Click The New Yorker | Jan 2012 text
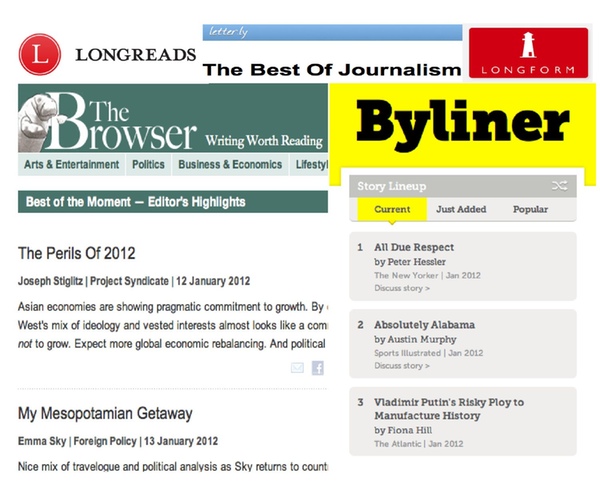Viewport: 600px width, 485px height. [x=427, y=276]
